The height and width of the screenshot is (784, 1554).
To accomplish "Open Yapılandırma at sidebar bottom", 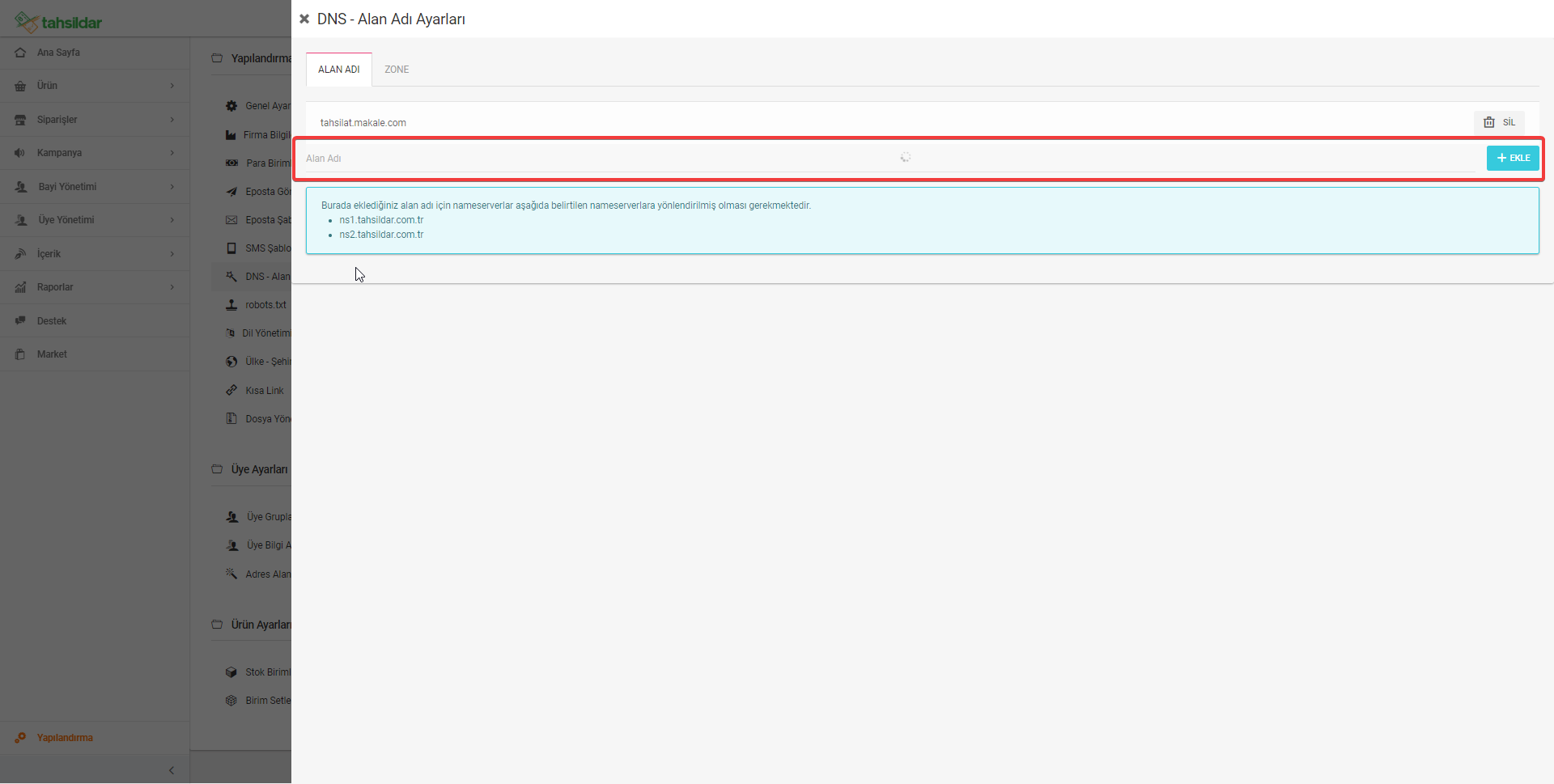I will point(95,738).
